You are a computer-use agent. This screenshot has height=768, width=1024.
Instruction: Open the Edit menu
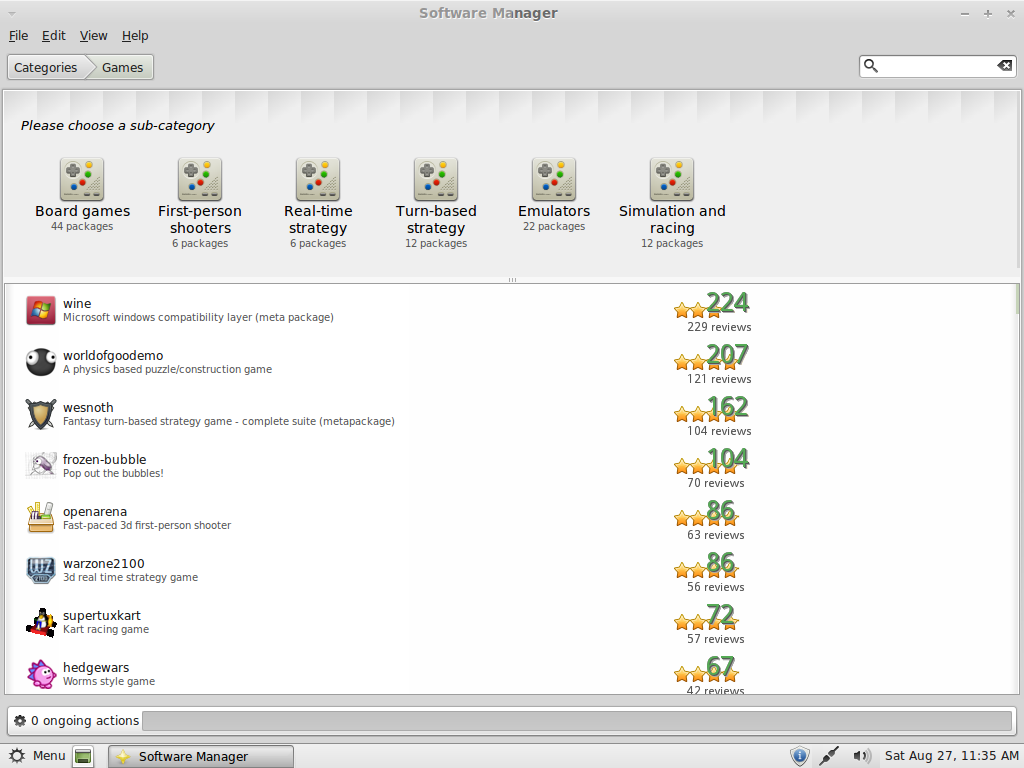coord(54,36)
